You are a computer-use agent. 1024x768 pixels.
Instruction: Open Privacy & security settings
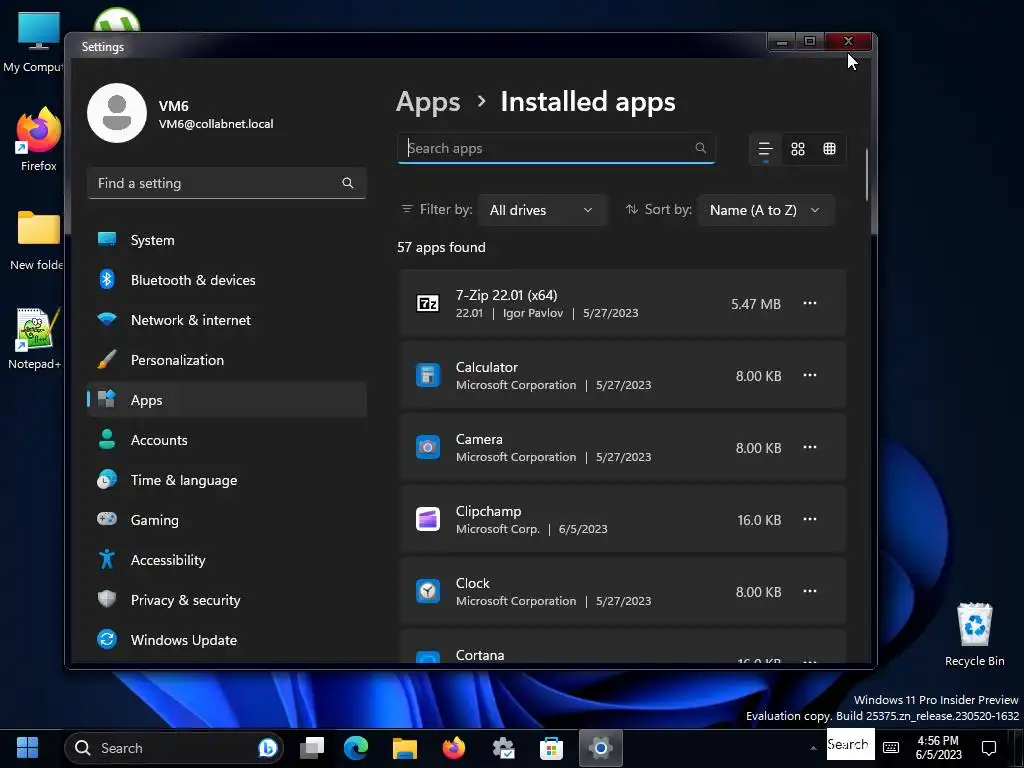tap(227, 600)
